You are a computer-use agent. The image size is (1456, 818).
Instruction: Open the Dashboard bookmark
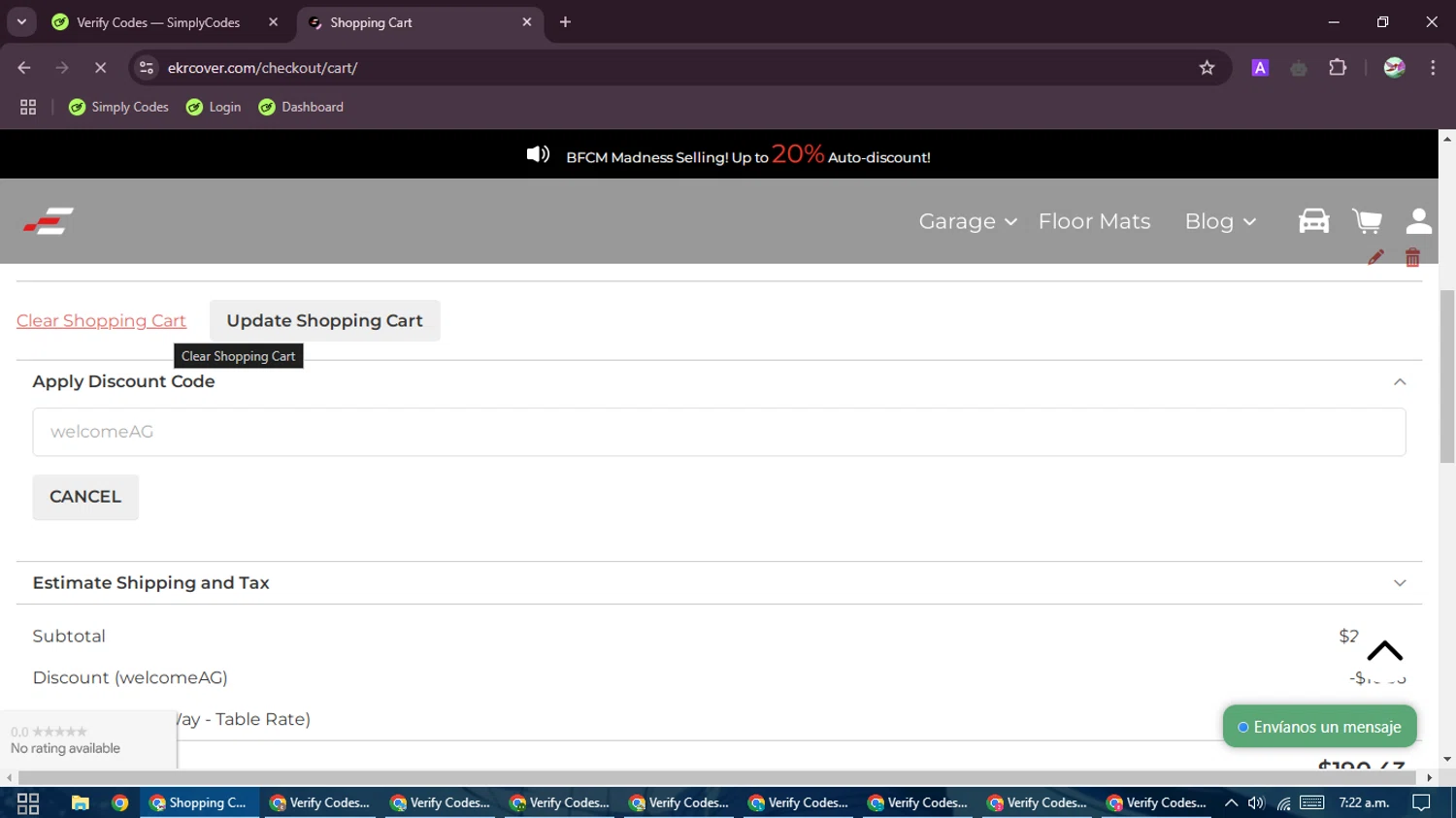click(301, 107)
